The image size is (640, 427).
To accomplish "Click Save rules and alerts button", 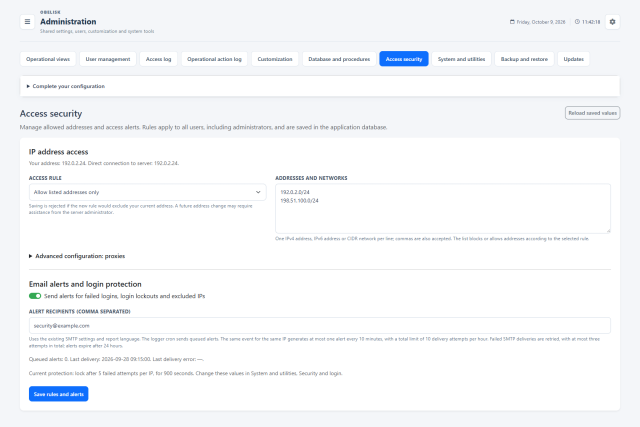I will coord(58,394).
